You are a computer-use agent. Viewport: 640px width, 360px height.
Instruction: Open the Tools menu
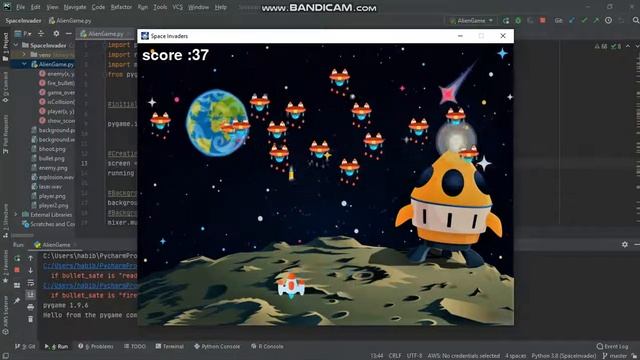coord(160,7)
